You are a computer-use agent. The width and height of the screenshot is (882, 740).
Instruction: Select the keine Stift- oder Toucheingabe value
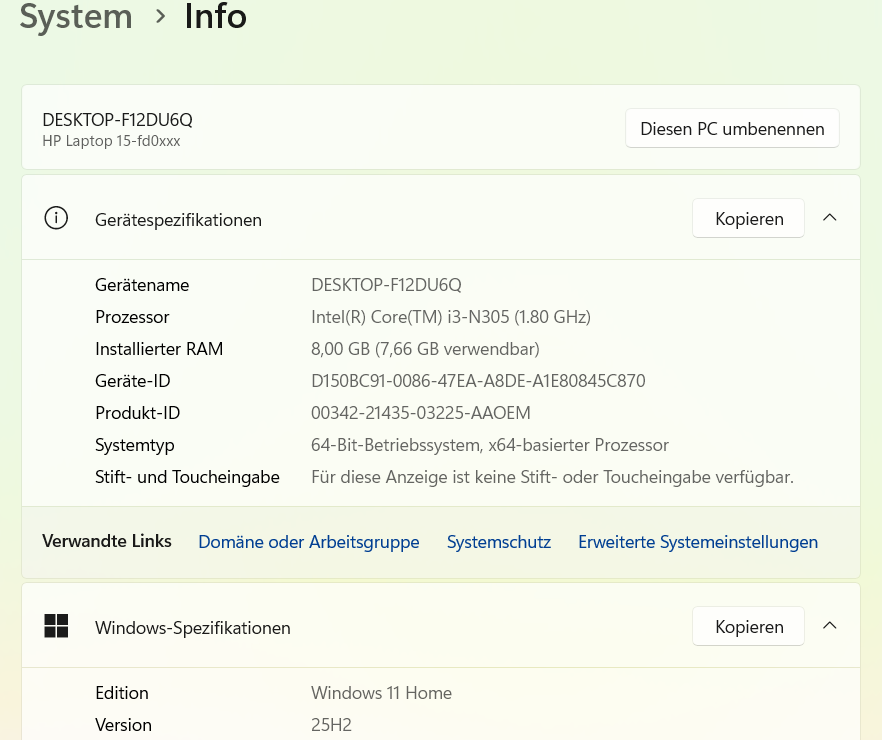pos(552,477)
